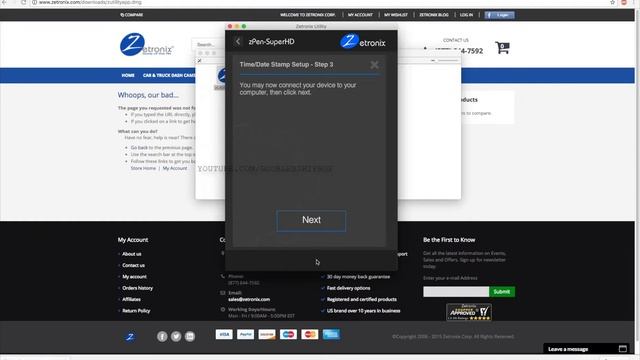Click the Store Home link
The image size is (640, 360).
pos(143,168)
